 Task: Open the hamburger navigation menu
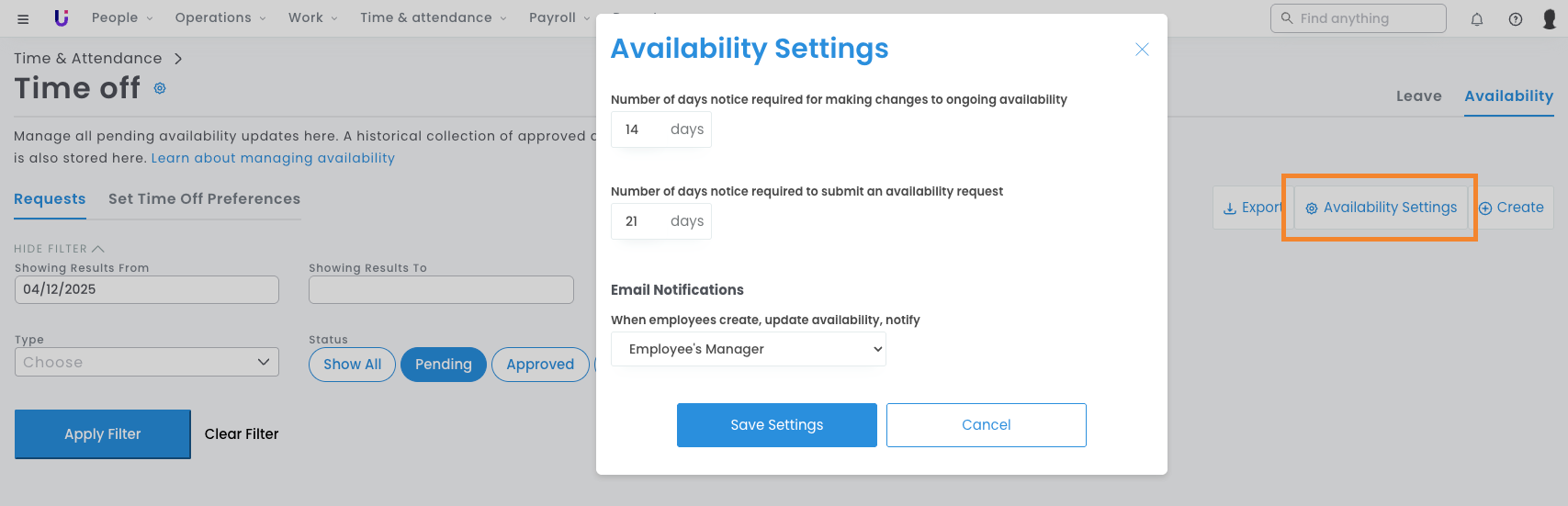click(x=23, y=18)
